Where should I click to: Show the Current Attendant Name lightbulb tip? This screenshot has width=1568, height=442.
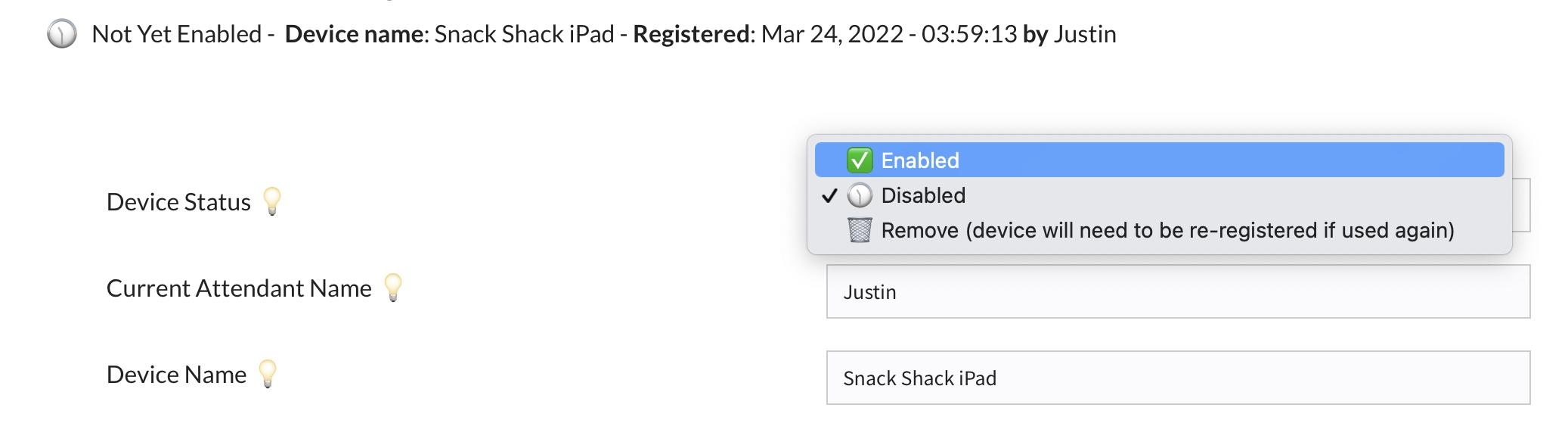(393, 288)
